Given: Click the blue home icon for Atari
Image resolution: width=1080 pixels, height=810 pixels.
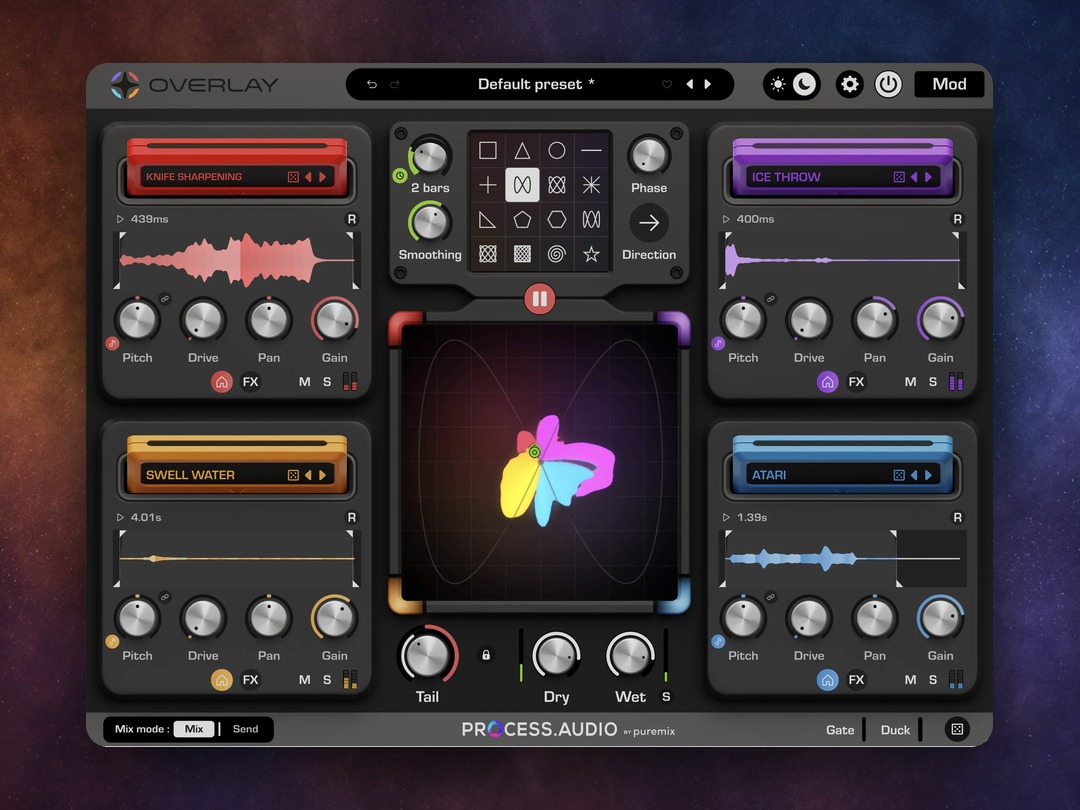Looking at the screenshot, I should (827, 680).
